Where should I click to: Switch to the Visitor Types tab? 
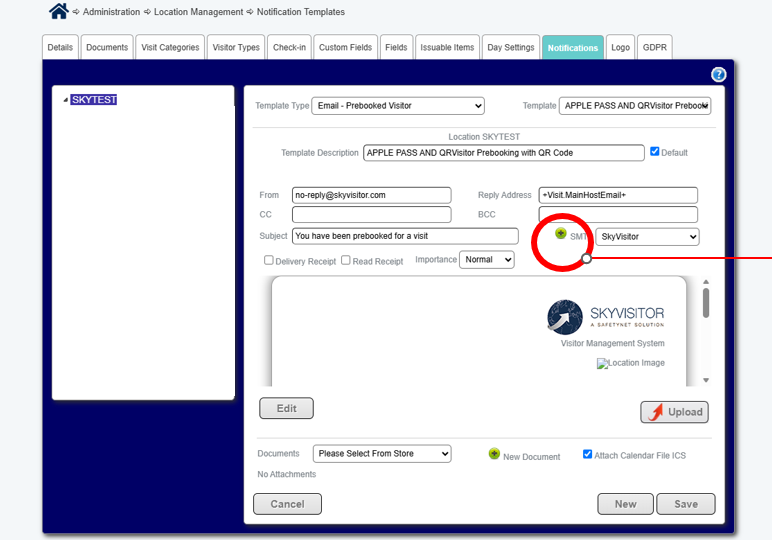pos(236,47)
